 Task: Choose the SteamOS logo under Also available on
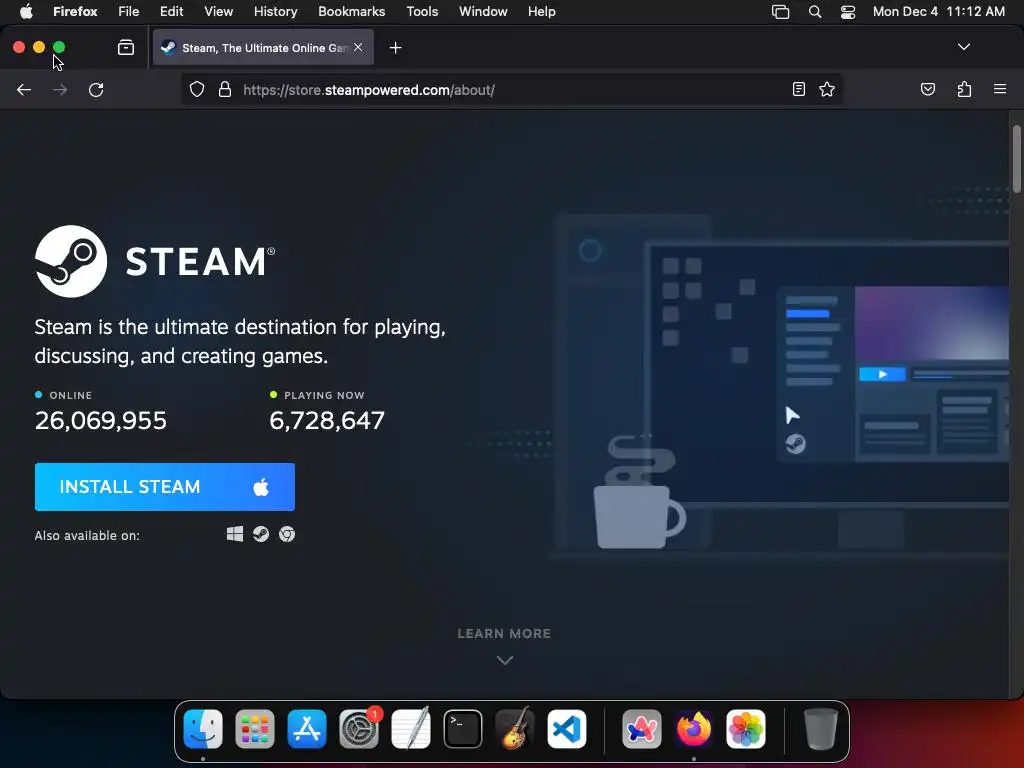point(261,534)
